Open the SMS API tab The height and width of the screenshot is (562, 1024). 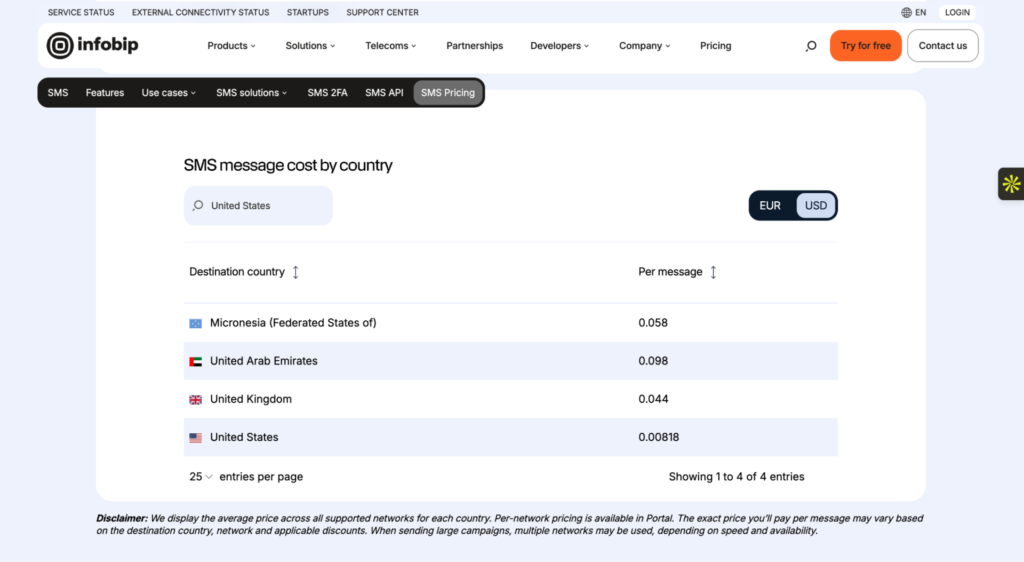(x=384, y=93)
